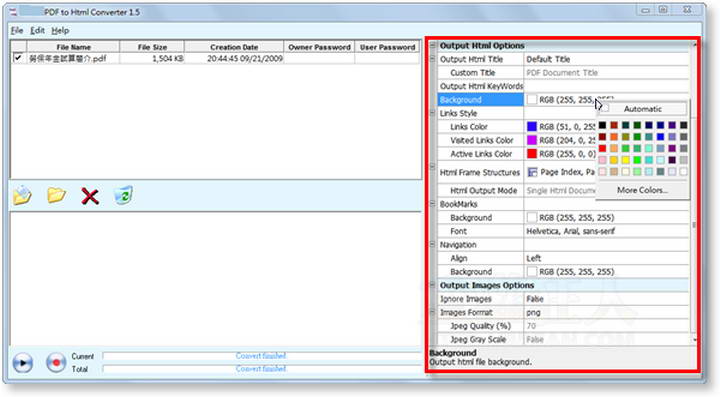Open the Edit menu
Viewport: 720px width, 397px height.
pyautogui.click(x=37, y=31)
